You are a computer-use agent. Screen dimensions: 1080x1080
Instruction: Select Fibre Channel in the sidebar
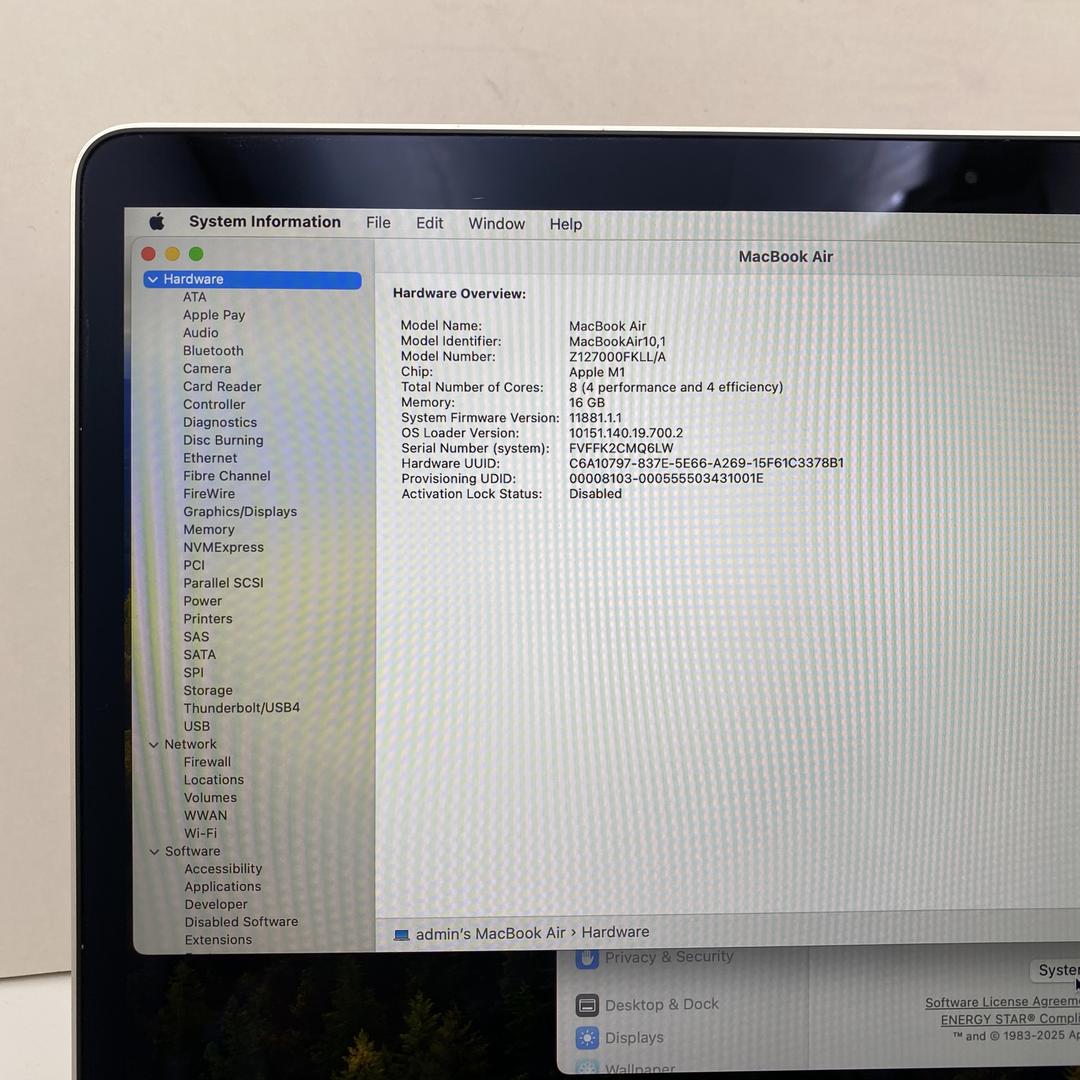pyautogui.click(x=227, y=476)
